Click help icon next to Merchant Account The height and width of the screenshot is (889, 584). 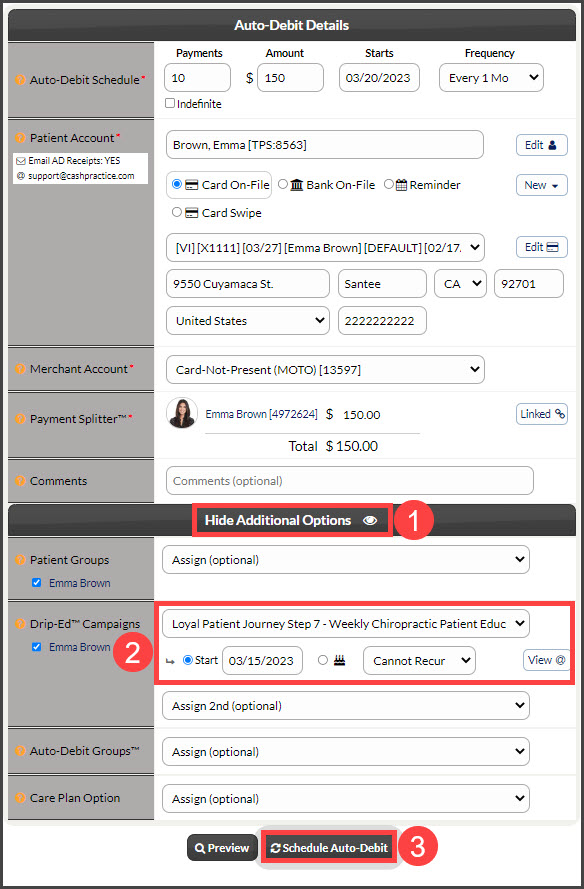[x=20, y=369]
